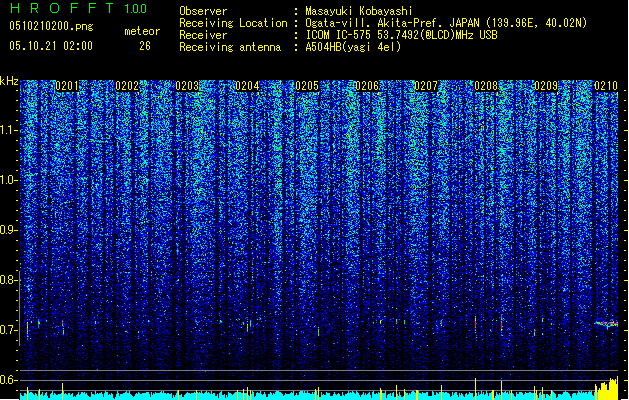Click the timestamp 05.10.21 02:00

point(51,46)
